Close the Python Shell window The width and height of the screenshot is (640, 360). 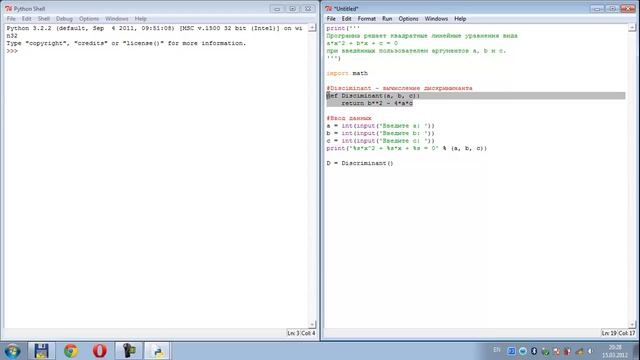308,9
